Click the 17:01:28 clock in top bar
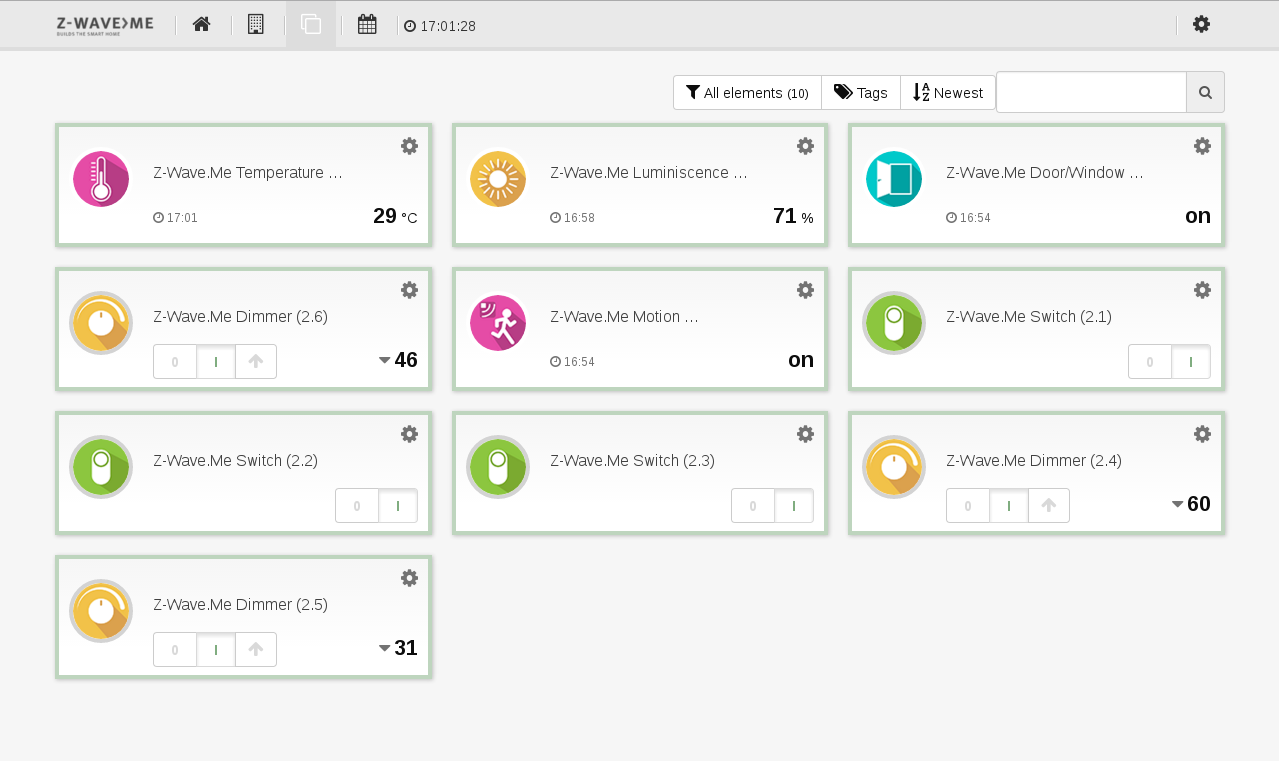The image size is (1279, 761). click(440, 26)
